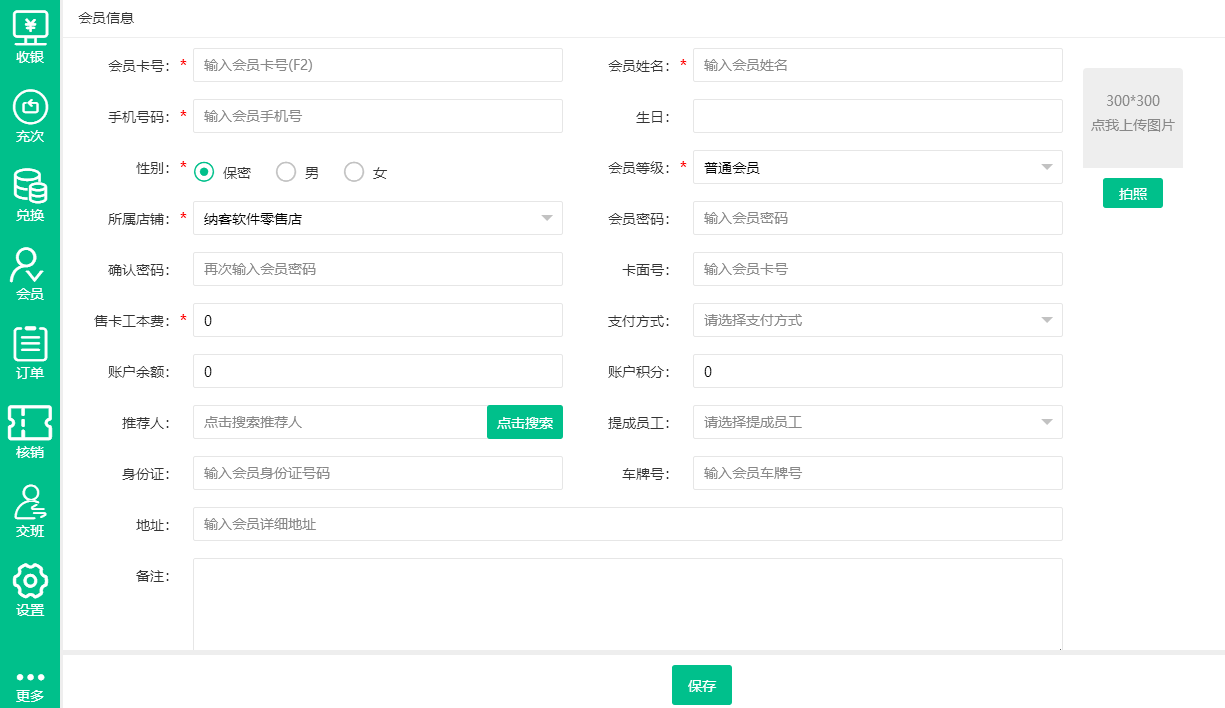Open the 提成员工 employee dropdown

1046,422
